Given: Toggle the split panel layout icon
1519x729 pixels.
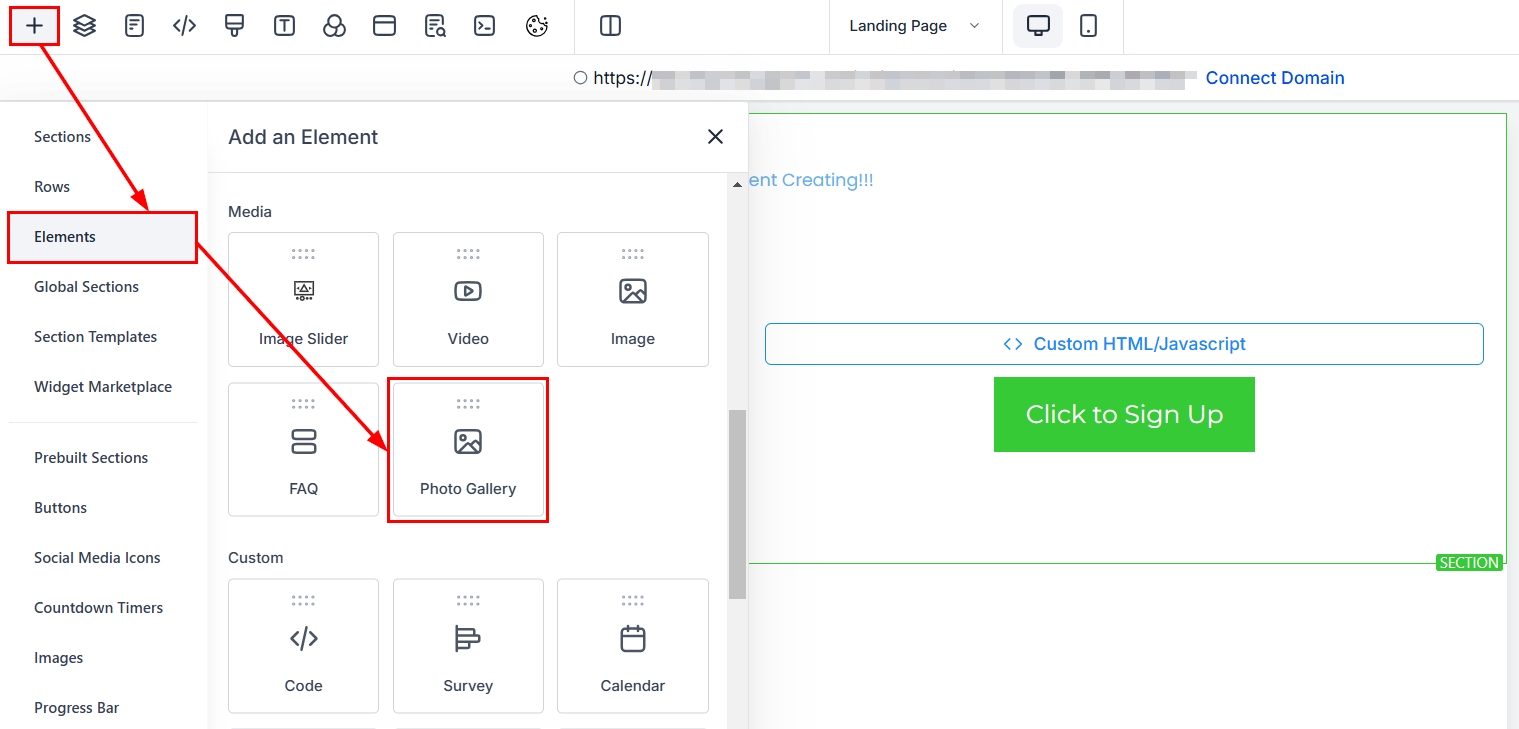Looking at the screenshot, I should (x=611, y=26).
